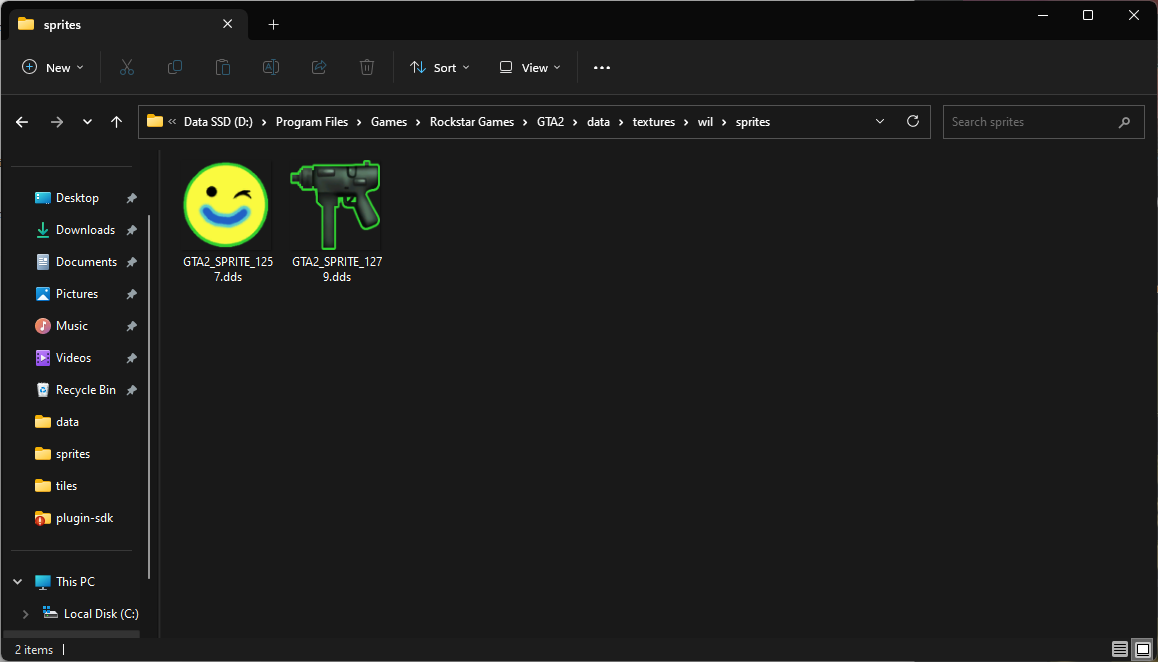The image size is (1158, 662).
Task: Expand This PC in the sidebar
Action: click(17, 581)
